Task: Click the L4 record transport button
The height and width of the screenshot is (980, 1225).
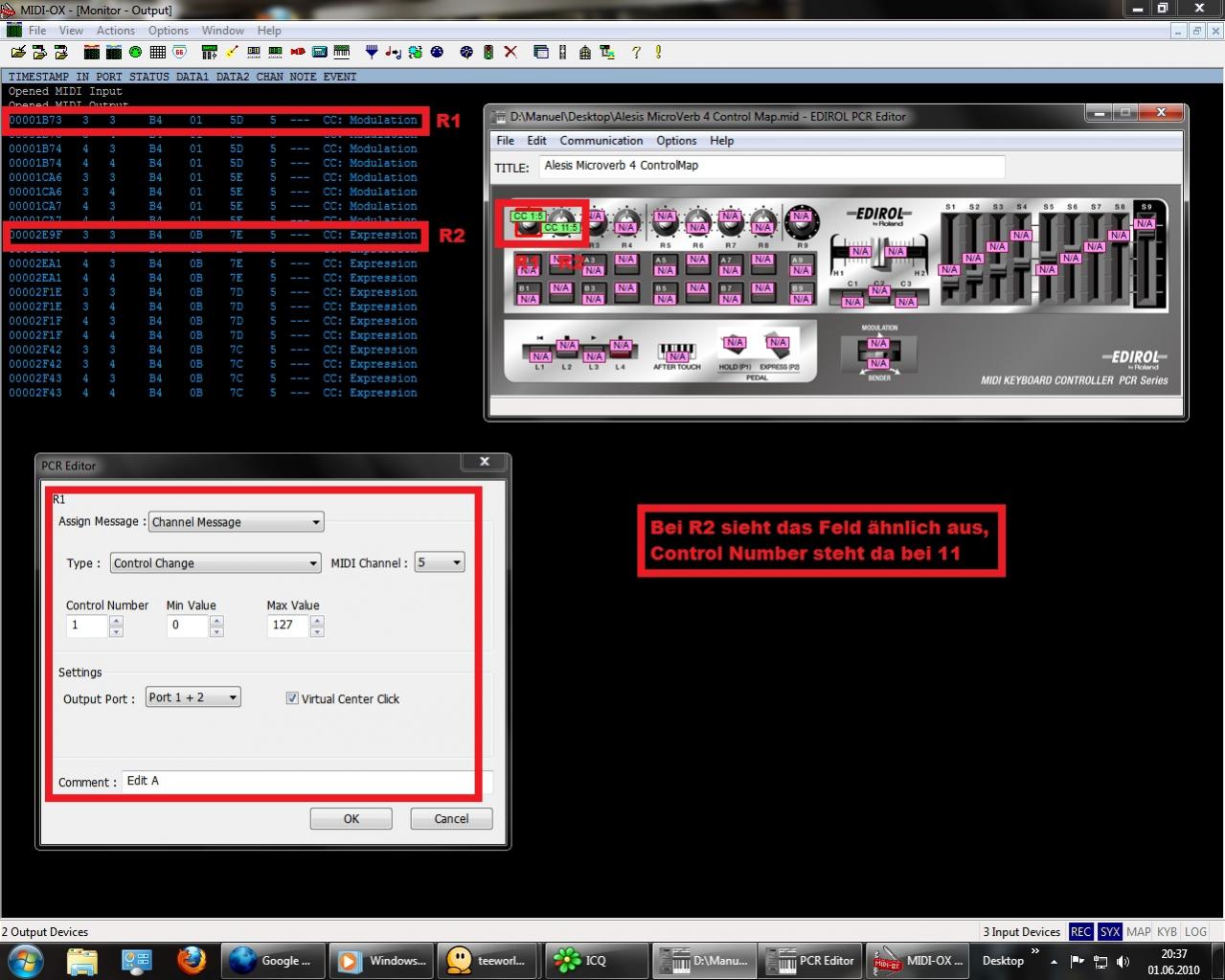Action: pos(621,351)
